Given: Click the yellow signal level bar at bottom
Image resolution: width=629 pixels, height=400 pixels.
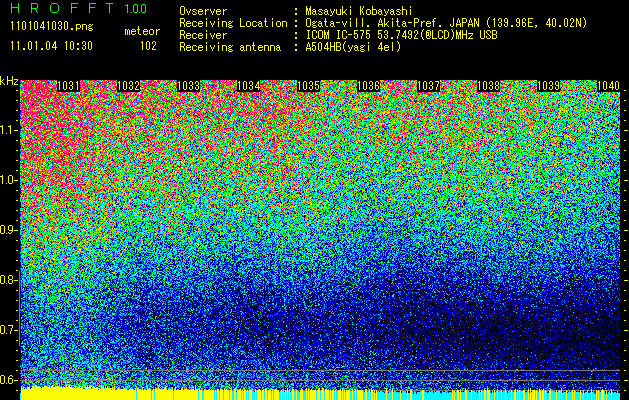Looking at the screenshot, I should pyautogui.click(x=320, y=394).
